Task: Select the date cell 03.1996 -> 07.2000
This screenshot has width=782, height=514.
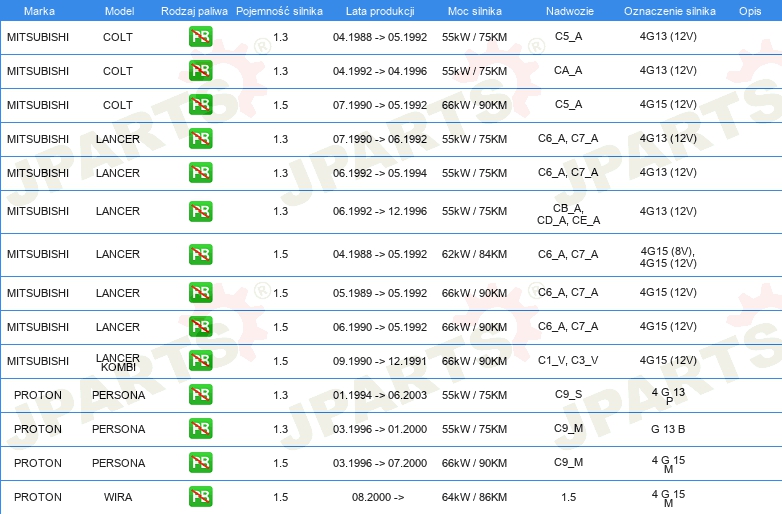Action: point(380,463)
